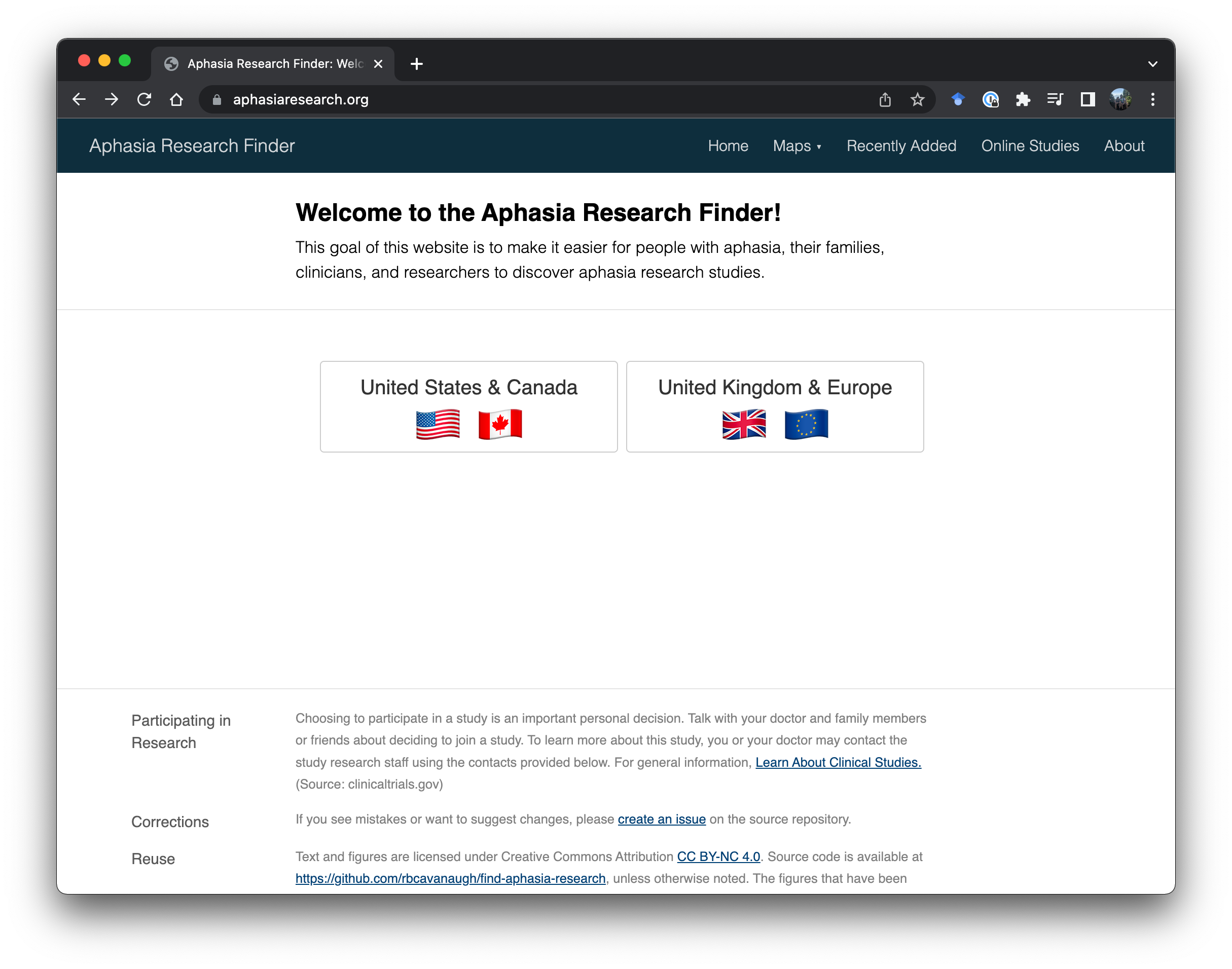
Task: Go to the browser home page
Action: pyautogui.click(x=176, y=99)
